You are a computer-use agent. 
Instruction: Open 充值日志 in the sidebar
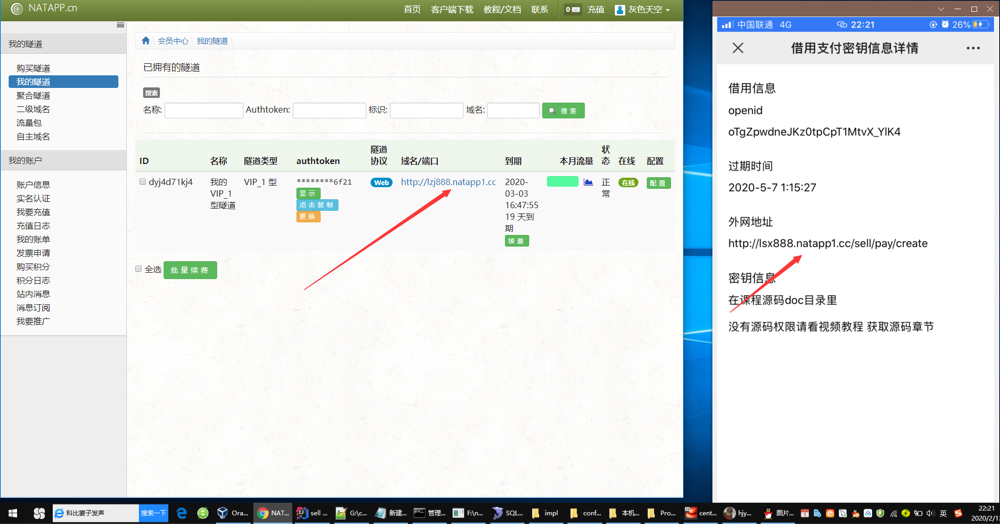pos(33,226)
